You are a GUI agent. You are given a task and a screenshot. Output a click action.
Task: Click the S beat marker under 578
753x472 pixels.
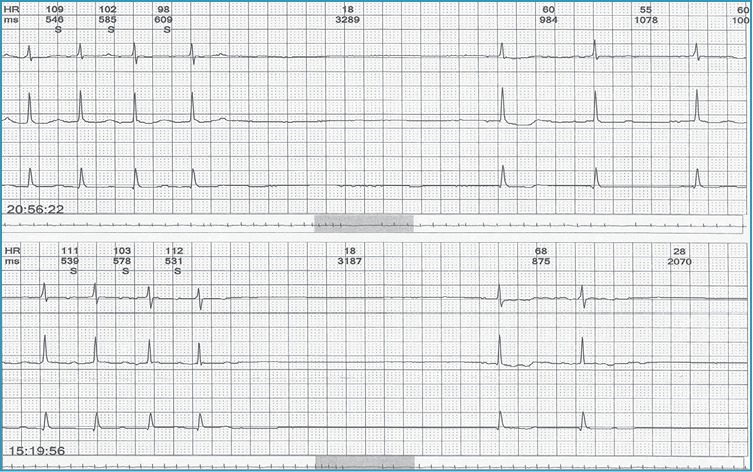125,271
